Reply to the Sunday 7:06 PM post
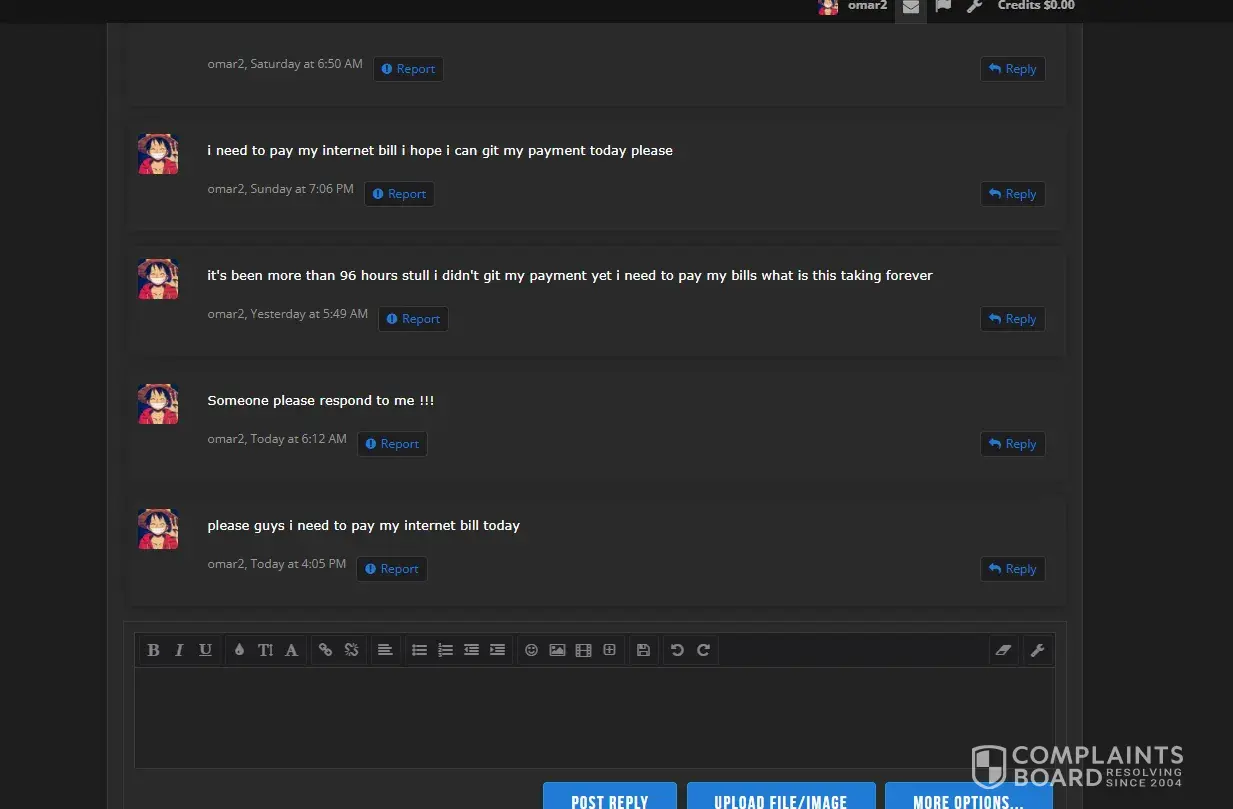Screen dimensions: 1233x809 (x=1012, y=194)
